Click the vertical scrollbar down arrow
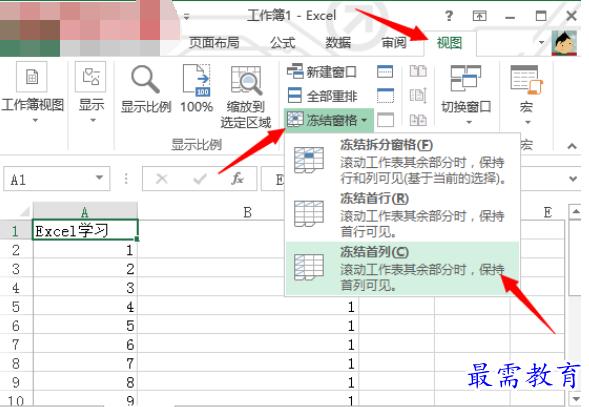The height and width of the screenshot is (407, 589). [575, 399]
